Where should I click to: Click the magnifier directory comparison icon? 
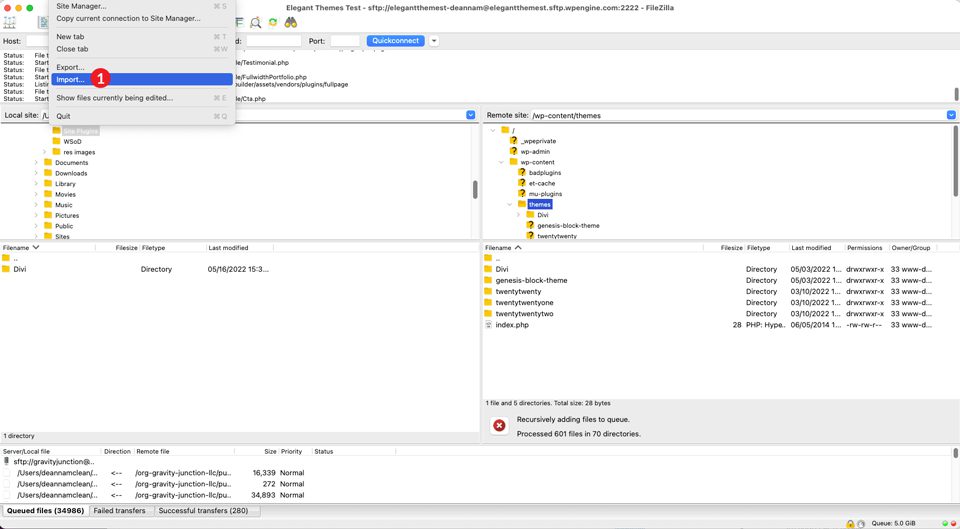tap(256, 23)
